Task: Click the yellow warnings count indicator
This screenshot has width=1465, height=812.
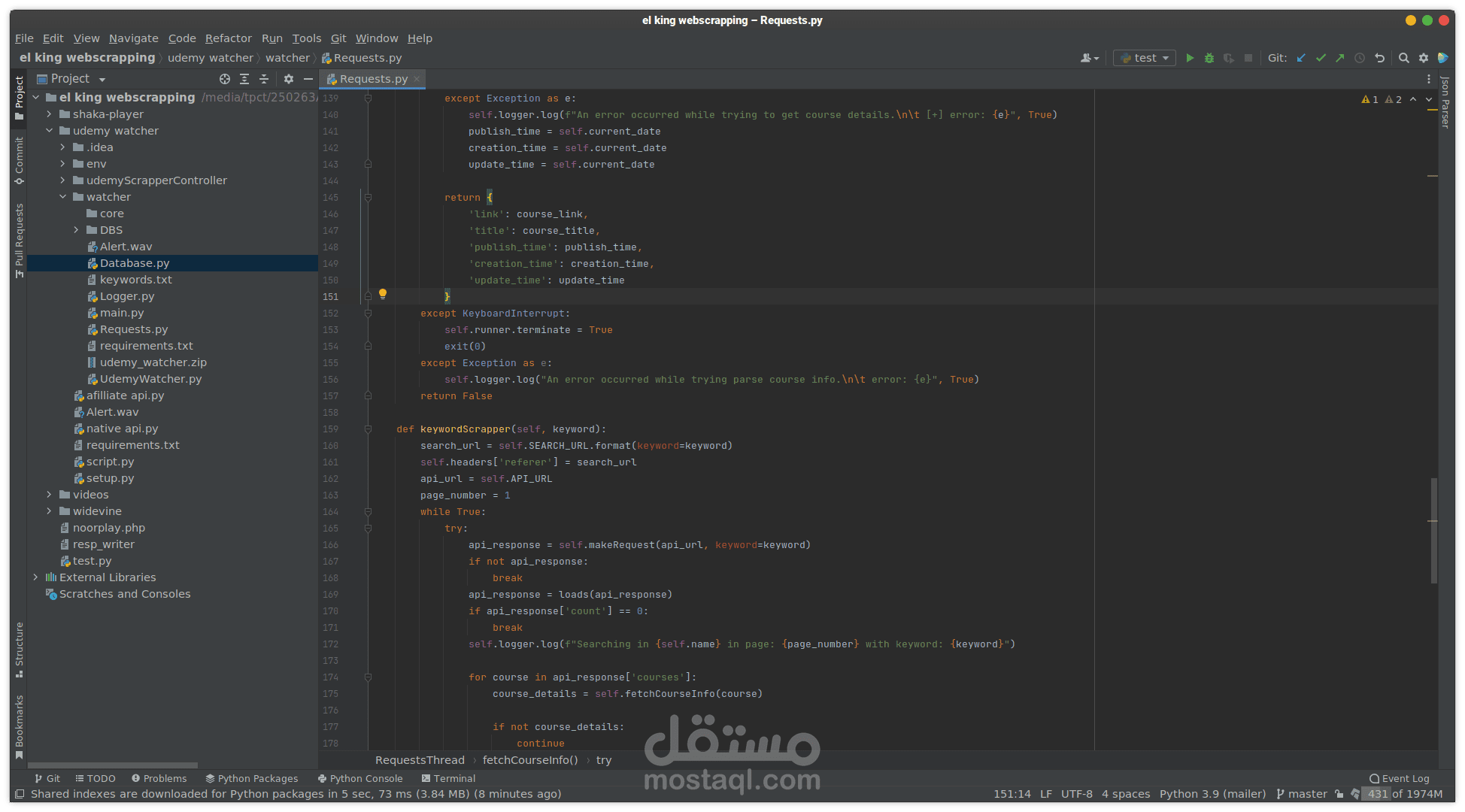Action: tap(1370, 99)
